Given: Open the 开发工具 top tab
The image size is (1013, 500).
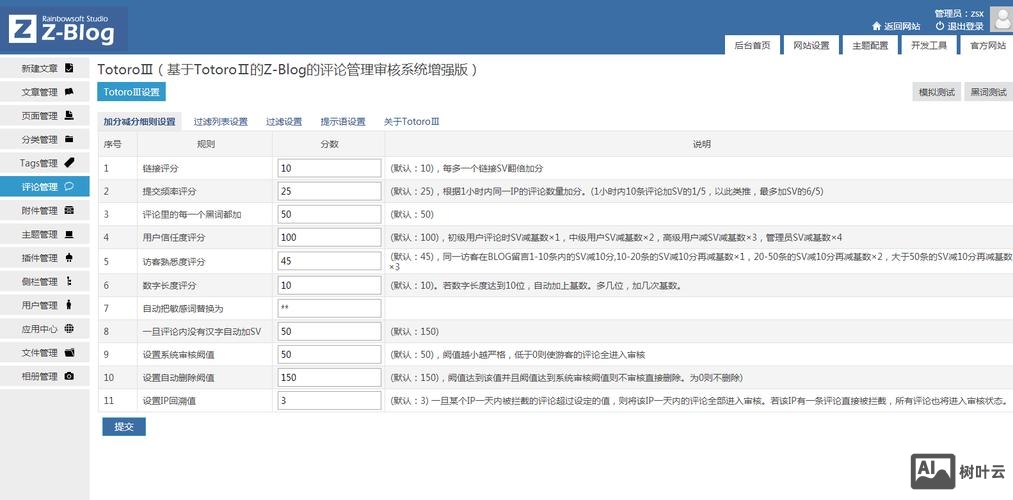Looking at the screenshot, I should 929,45.
